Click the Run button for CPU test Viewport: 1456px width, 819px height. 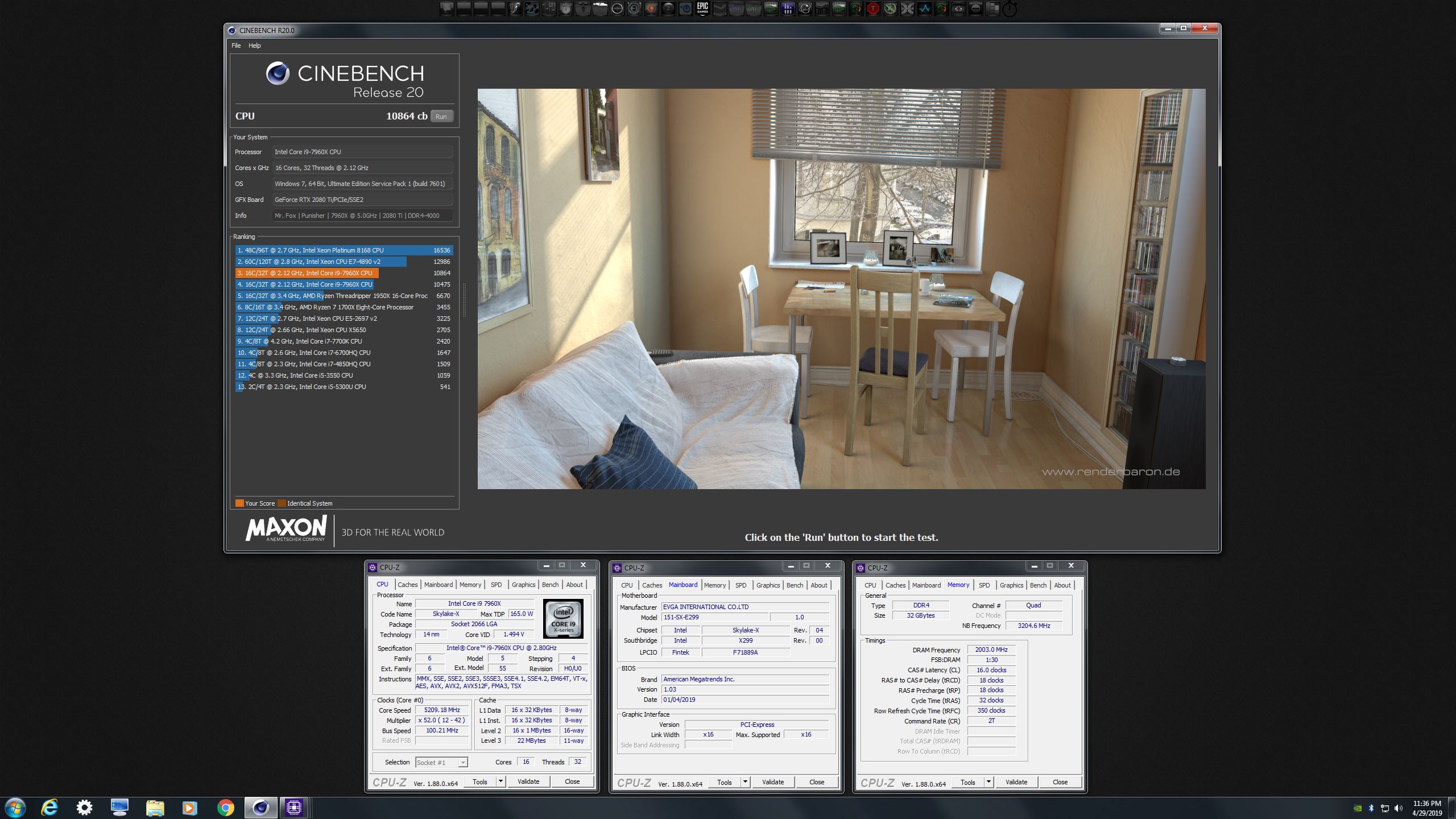point(441,117)
